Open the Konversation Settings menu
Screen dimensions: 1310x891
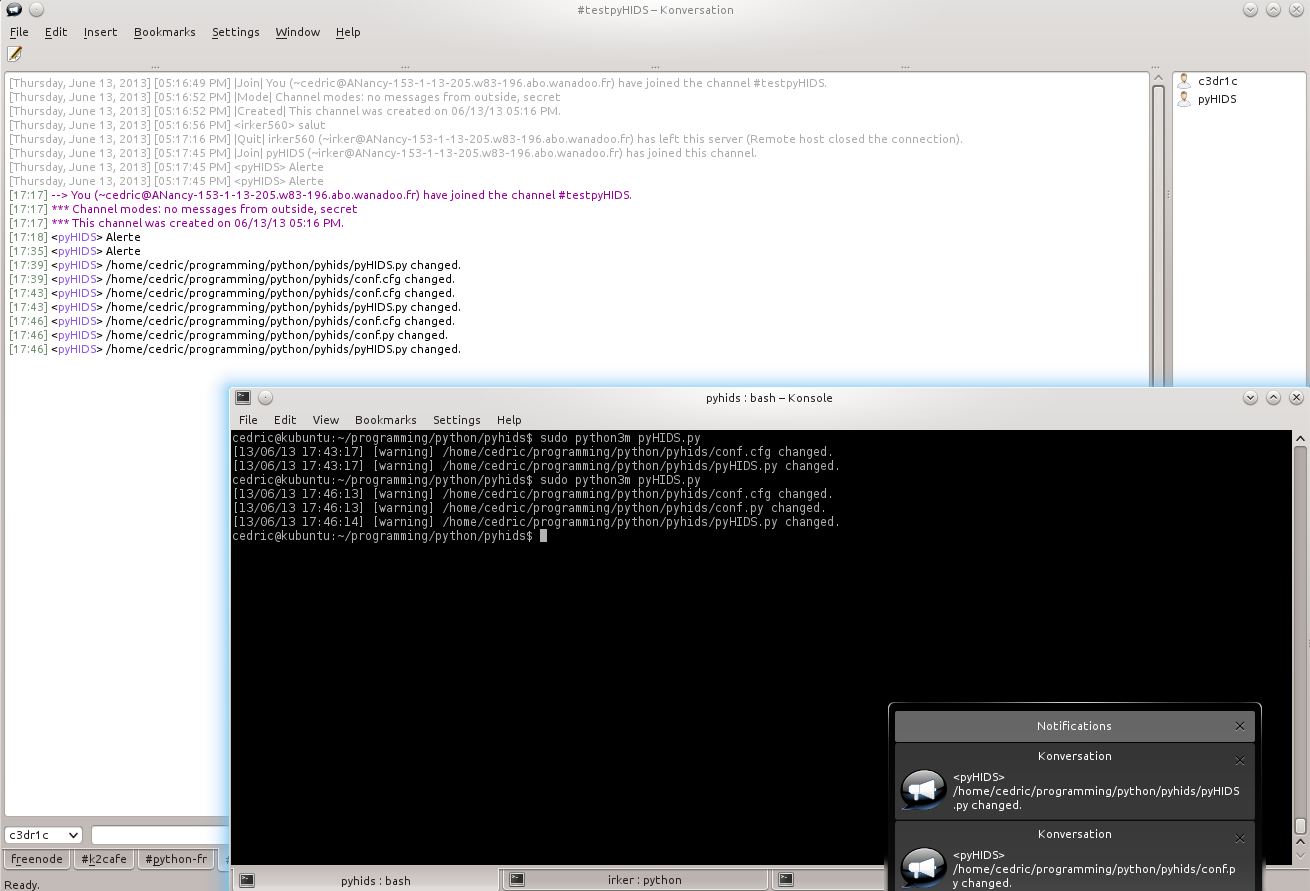tap(236, 32)
